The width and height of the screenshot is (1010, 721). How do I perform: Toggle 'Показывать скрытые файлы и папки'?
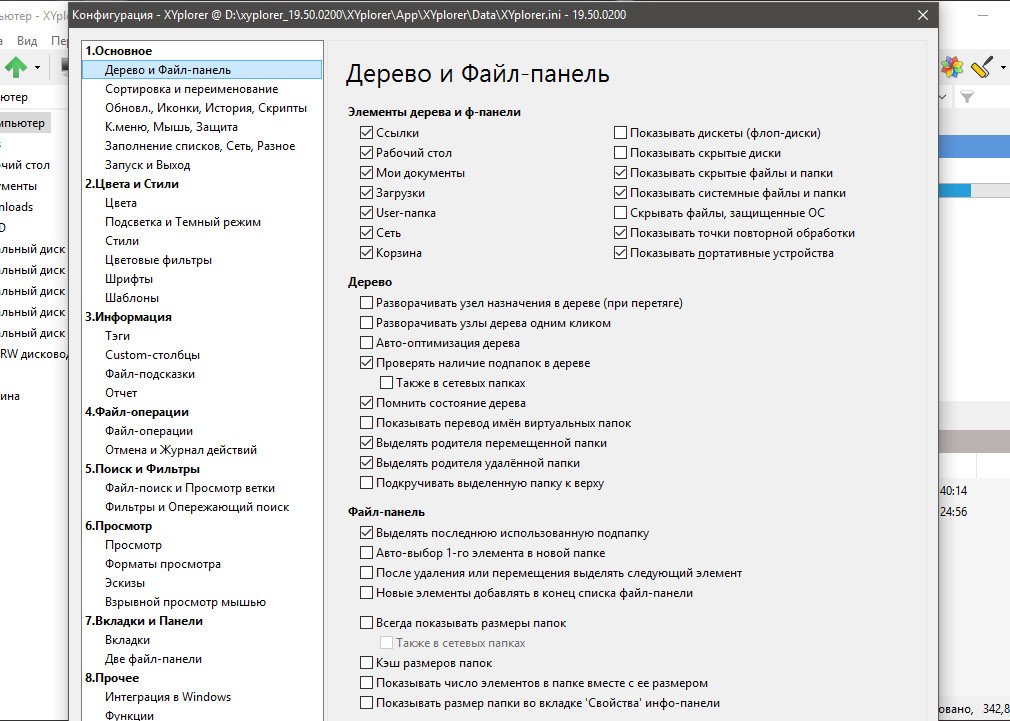click(x=620, y=173)
